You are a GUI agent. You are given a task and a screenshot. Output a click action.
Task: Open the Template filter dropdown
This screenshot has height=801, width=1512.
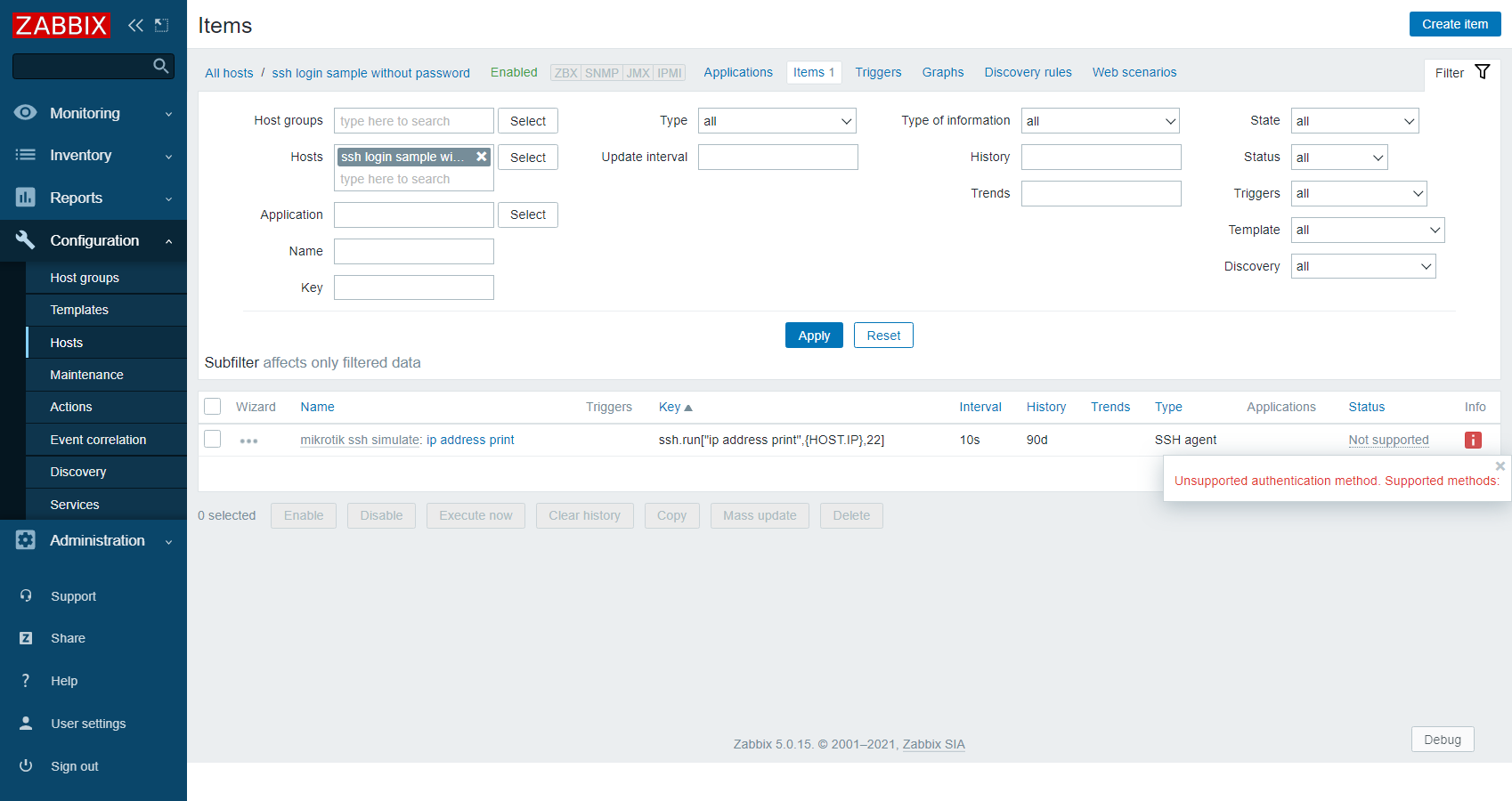1368,230
